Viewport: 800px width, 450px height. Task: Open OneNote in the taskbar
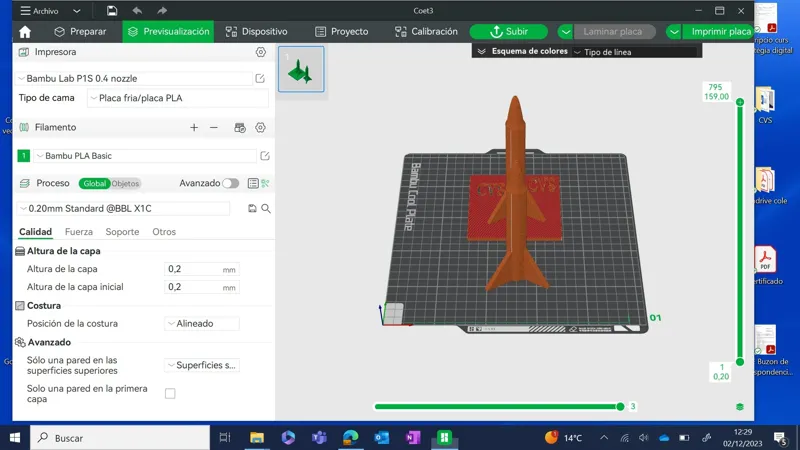tap(413, 437)
